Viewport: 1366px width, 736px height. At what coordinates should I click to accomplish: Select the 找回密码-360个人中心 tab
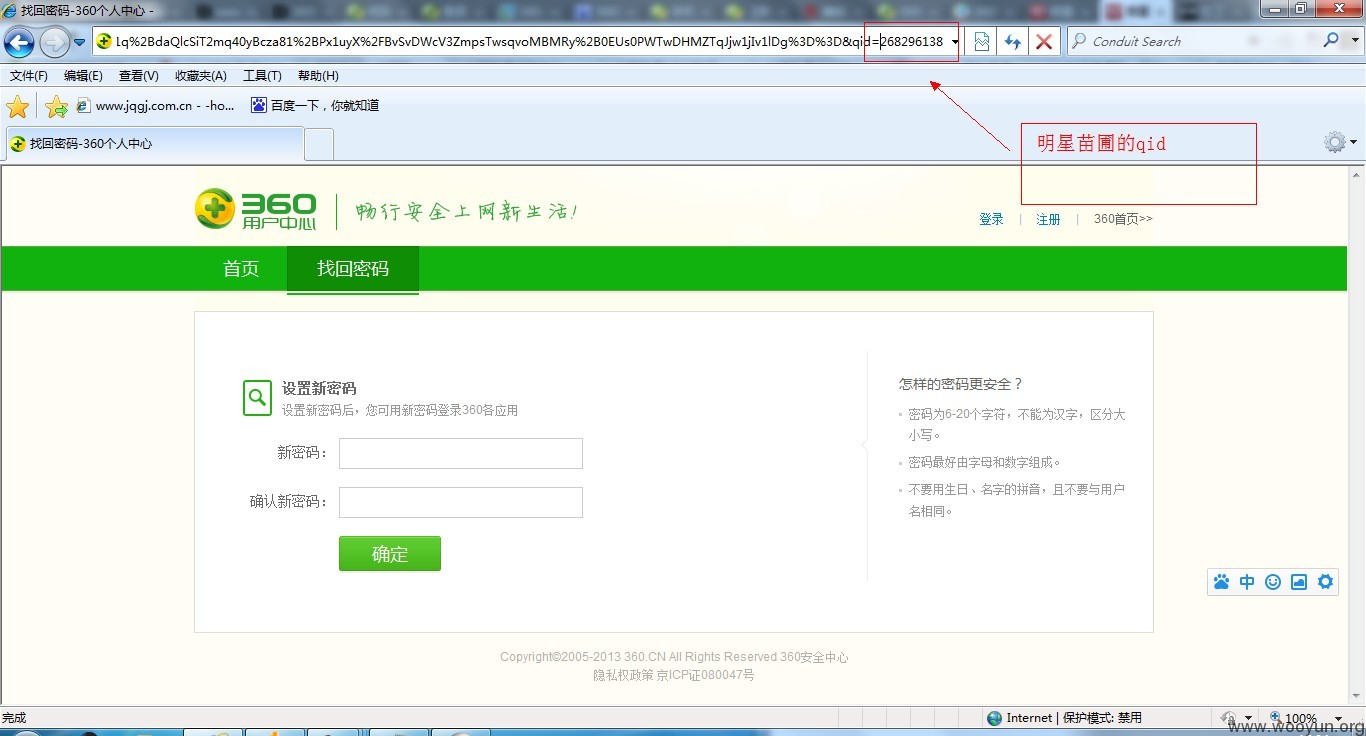[x=153, y=144]
